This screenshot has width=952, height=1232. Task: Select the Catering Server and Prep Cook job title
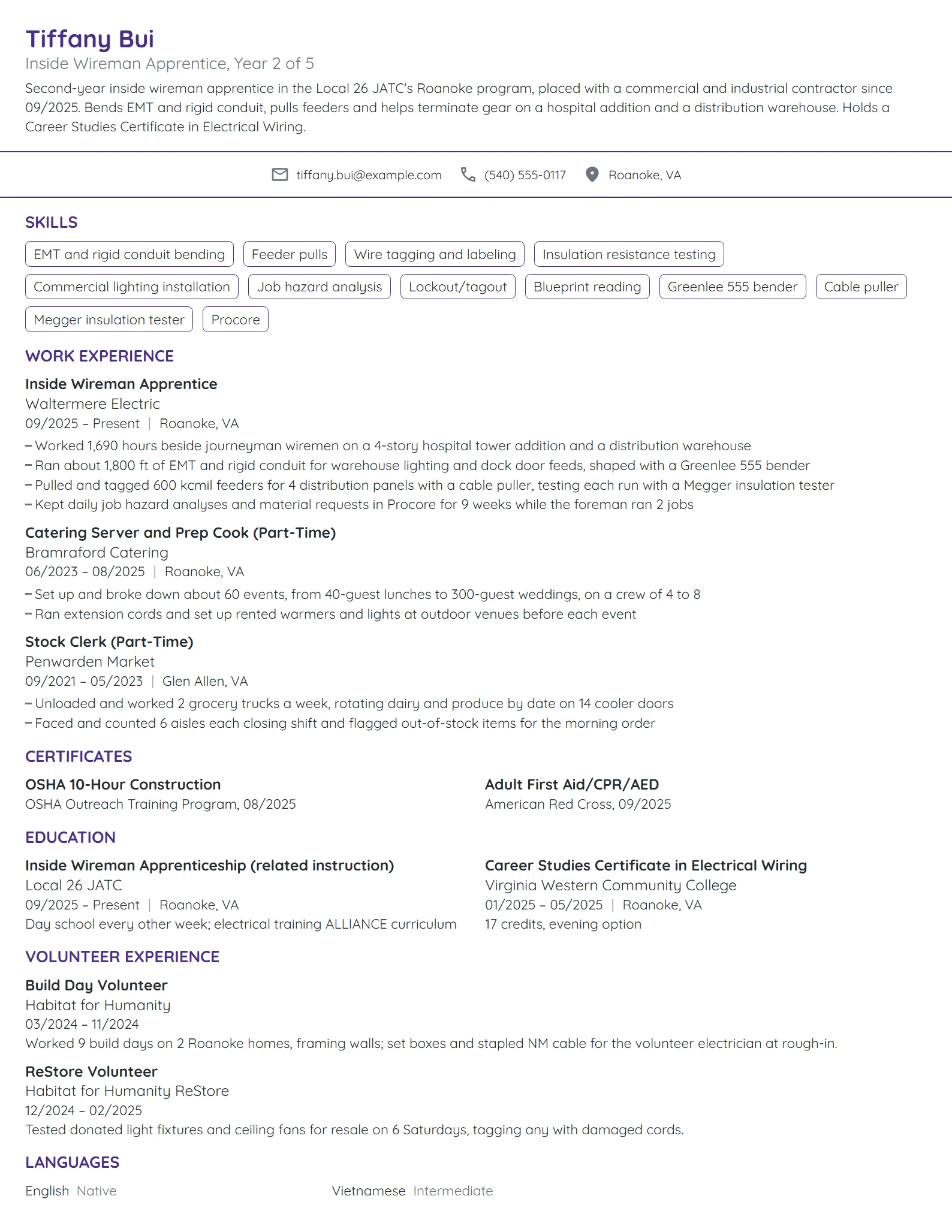pyautogui.click(x=180, y=533)
